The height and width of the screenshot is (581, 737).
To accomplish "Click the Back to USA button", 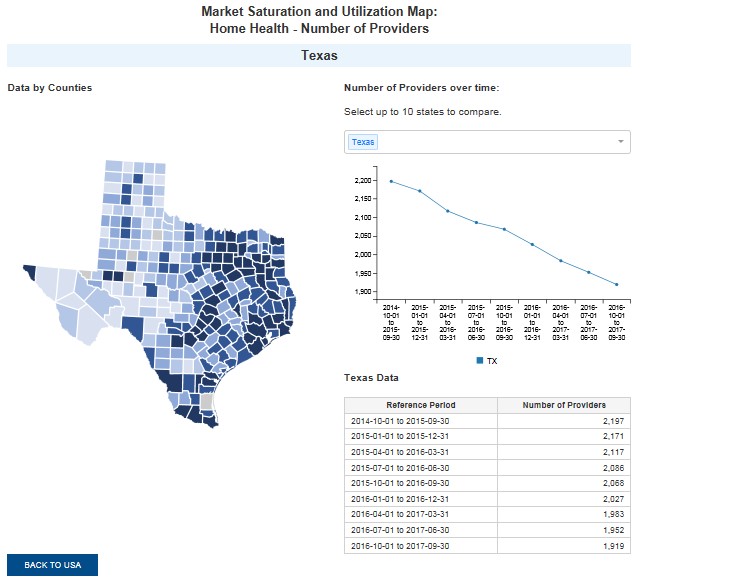I will (52, 565).
